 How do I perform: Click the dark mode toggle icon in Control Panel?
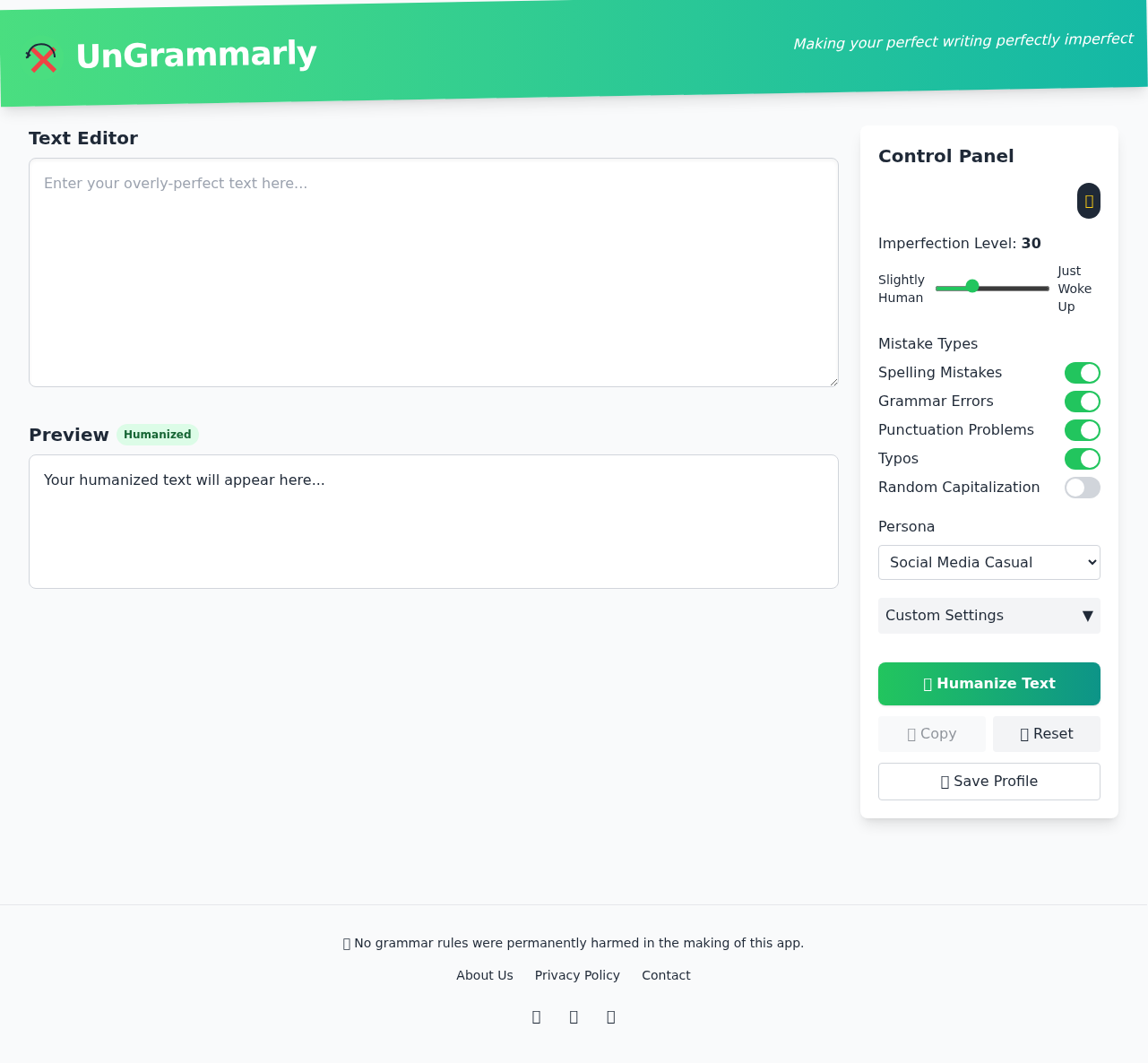pos(1088,201)
